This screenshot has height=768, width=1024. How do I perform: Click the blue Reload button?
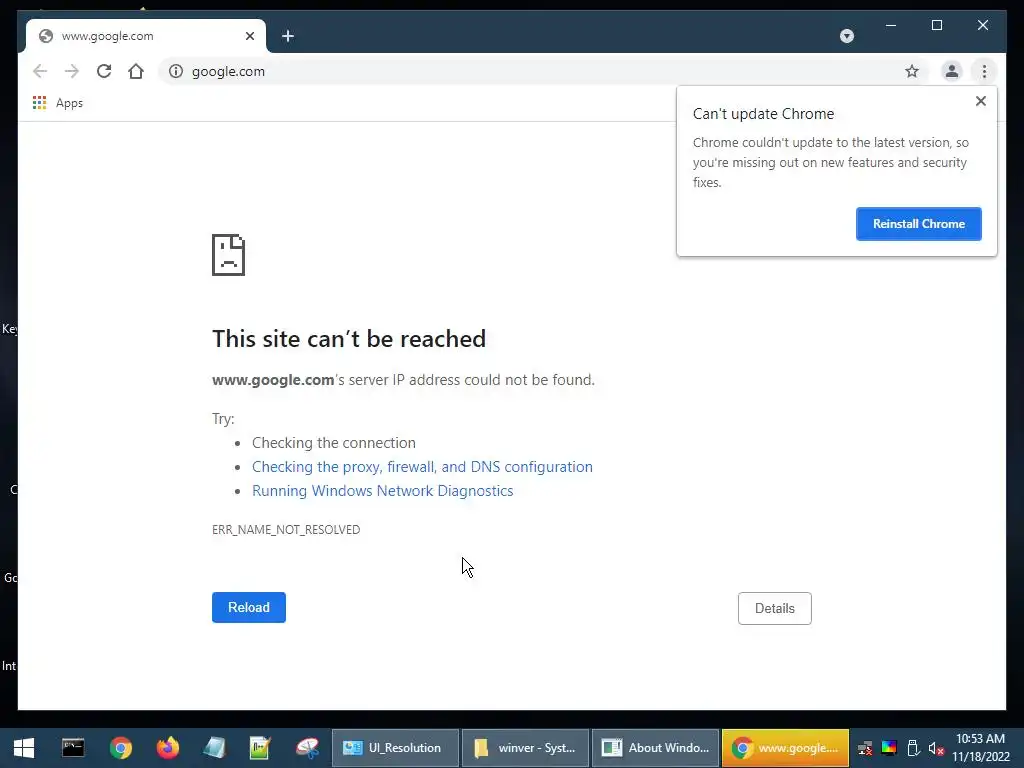249,607
